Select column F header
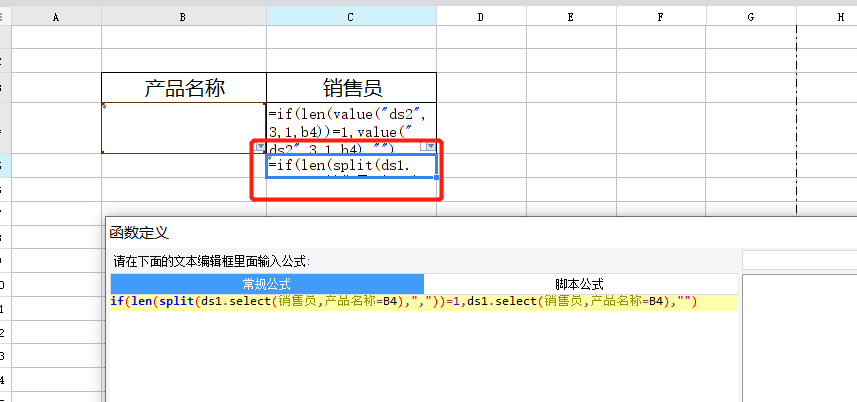The image size is (857, 402). (x=661, y=17)
